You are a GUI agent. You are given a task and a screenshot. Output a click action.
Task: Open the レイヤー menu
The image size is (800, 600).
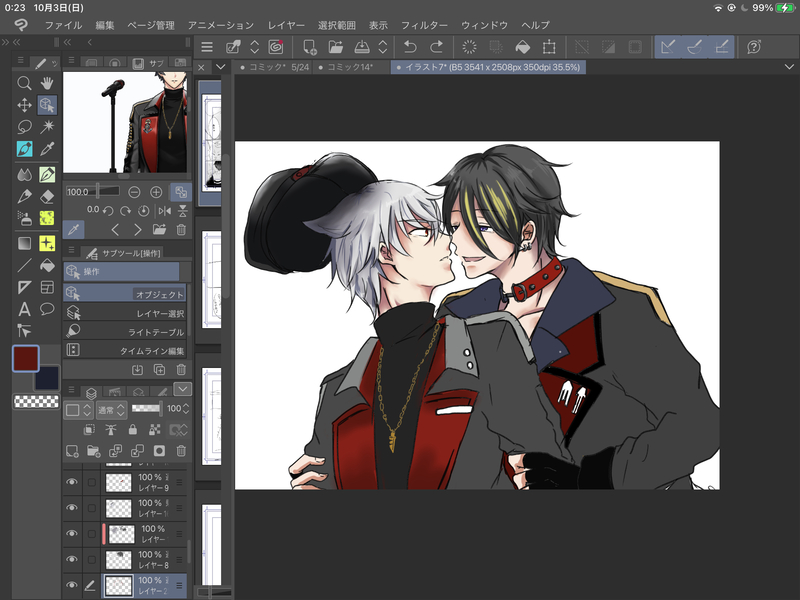286,25
